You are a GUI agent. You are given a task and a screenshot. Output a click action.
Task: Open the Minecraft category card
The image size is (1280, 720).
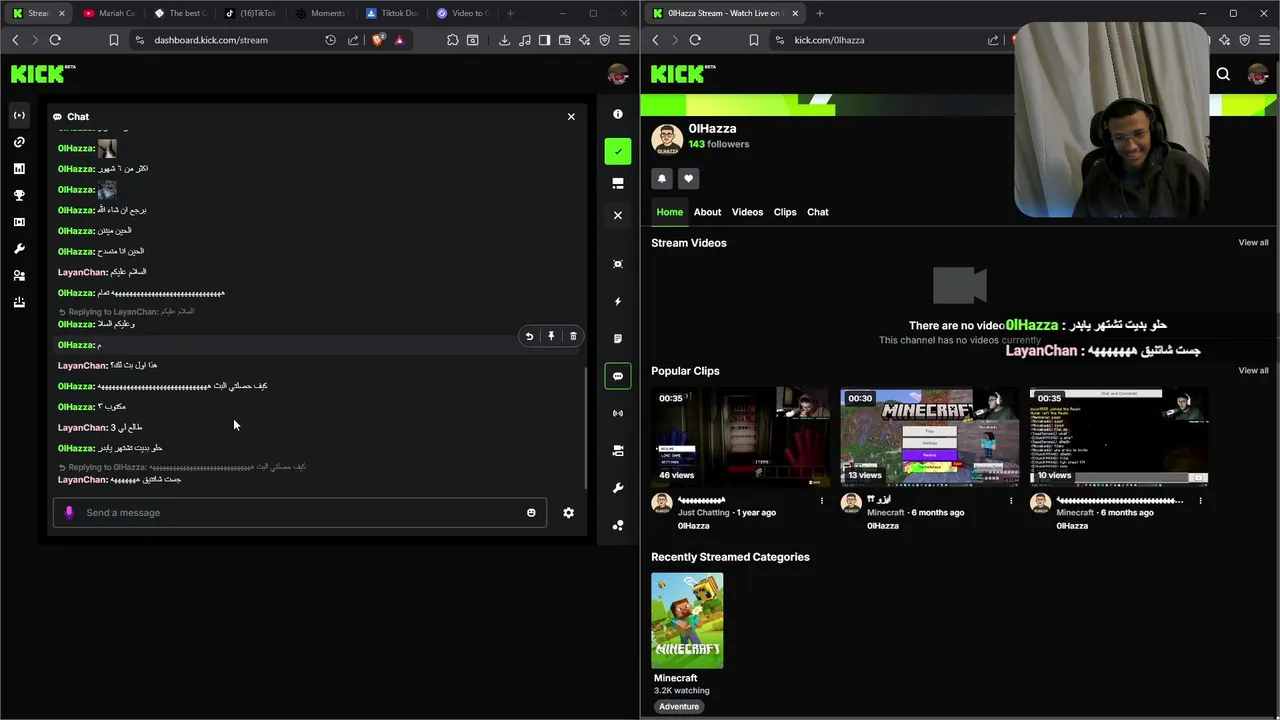(687, 621)
